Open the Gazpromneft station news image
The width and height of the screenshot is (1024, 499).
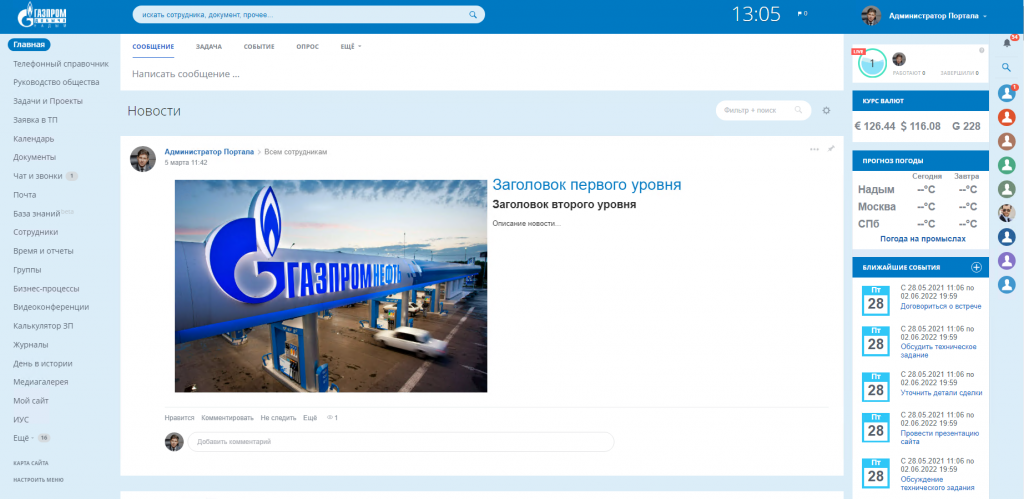tap(331, 286)
